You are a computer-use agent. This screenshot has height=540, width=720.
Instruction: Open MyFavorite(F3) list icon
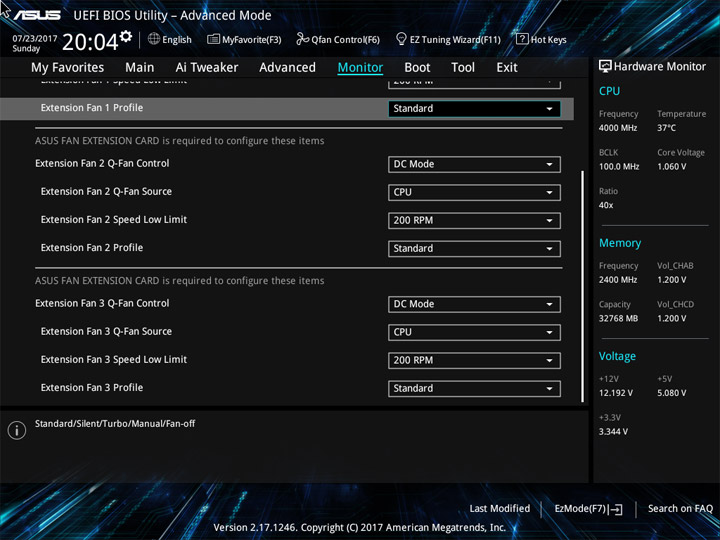(x=213, y=39)
